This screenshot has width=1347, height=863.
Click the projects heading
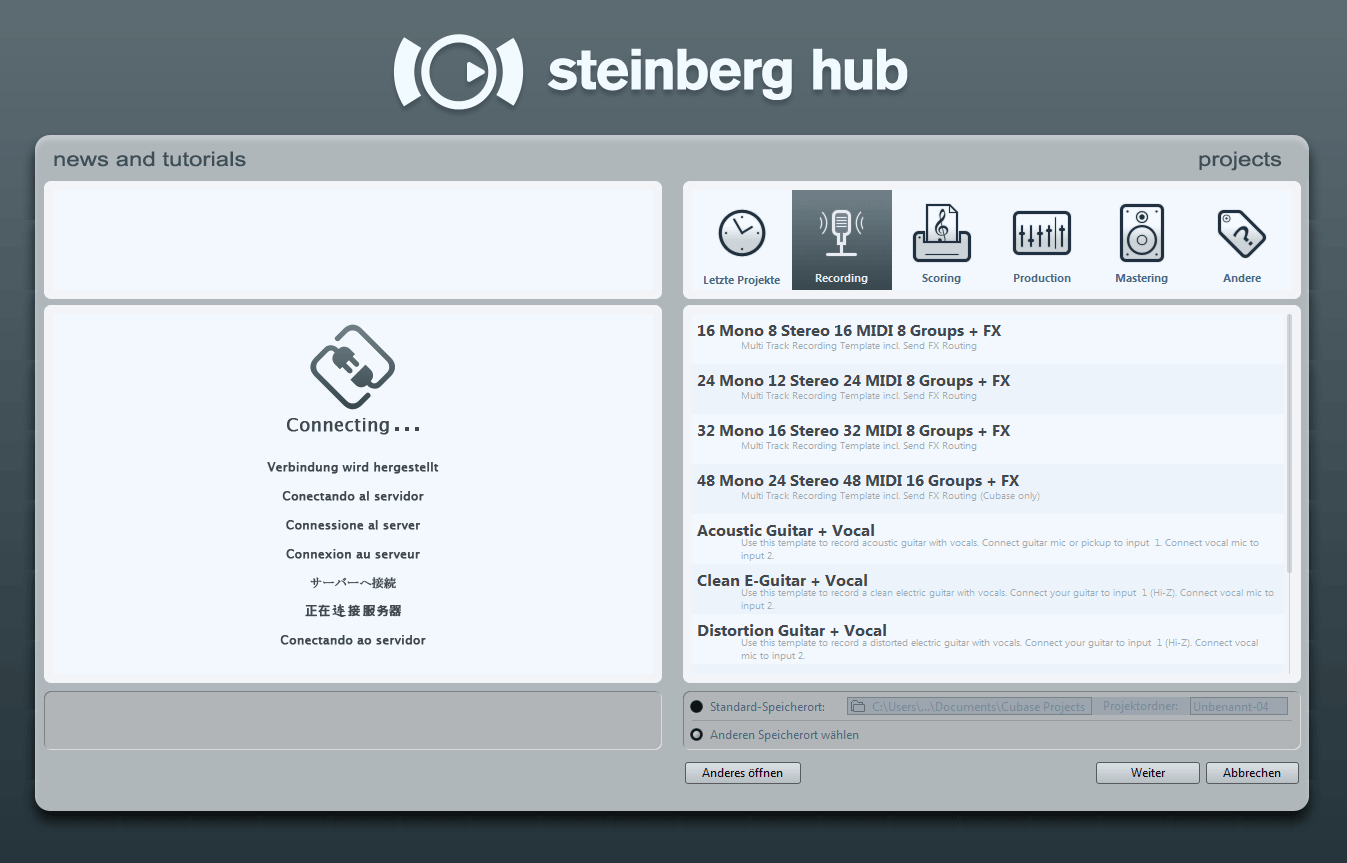[1239, 160]
